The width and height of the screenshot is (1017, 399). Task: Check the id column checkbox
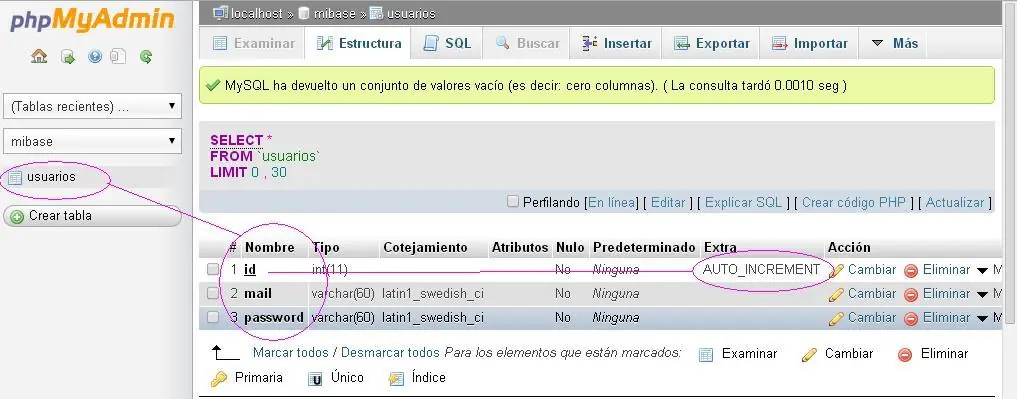213,269
